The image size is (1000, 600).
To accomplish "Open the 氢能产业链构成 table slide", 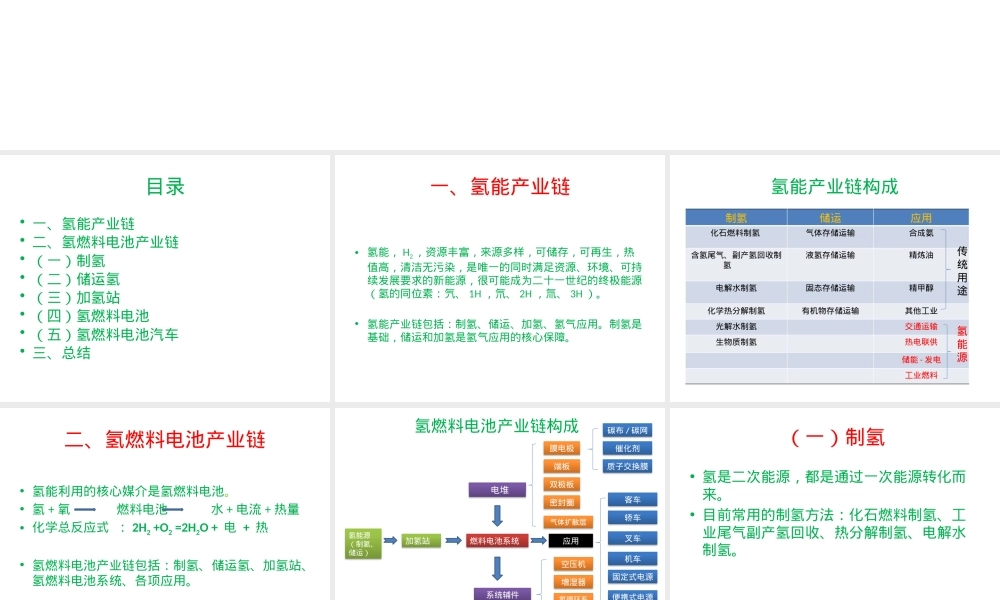I will (x=835, y=278).
